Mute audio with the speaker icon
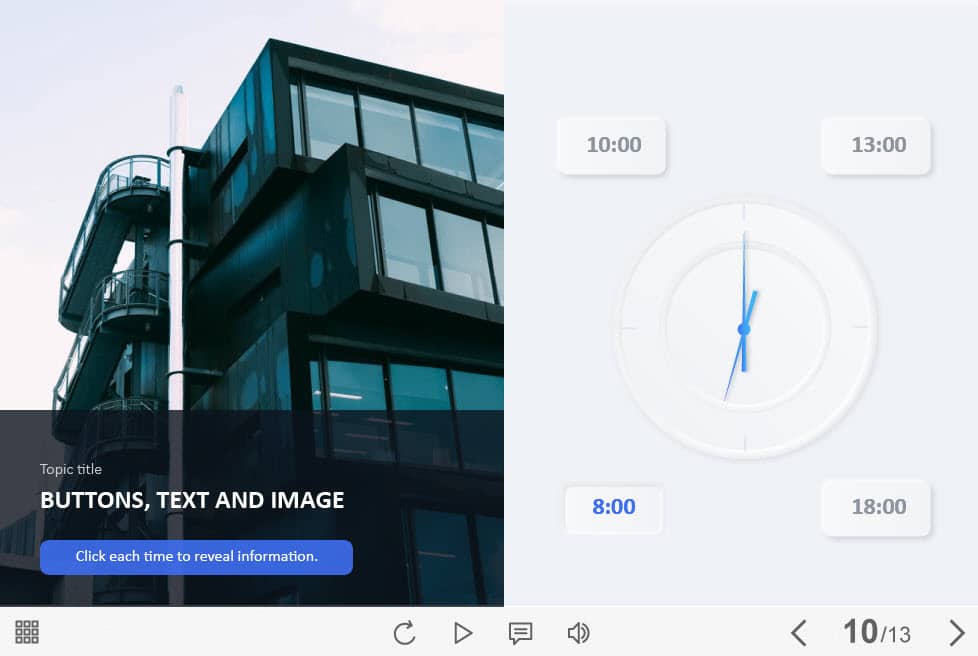 point(578,632)
